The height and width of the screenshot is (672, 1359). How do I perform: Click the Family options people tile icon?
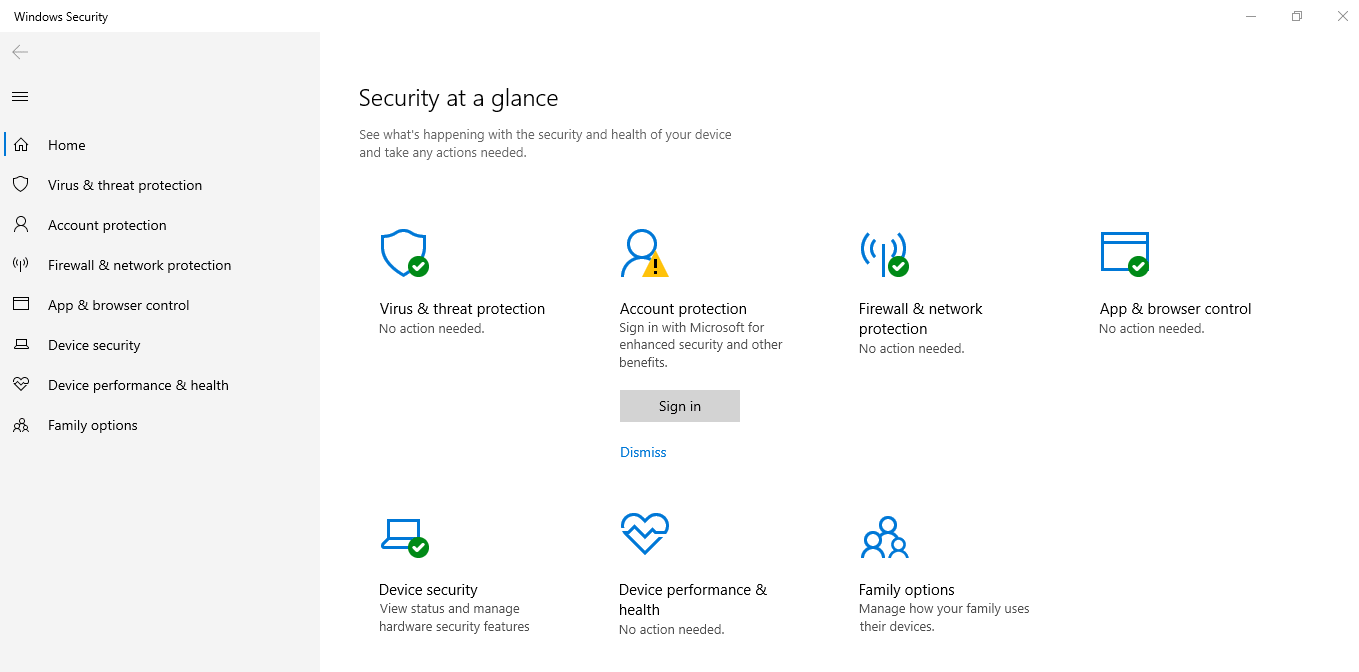coord(883,537)
